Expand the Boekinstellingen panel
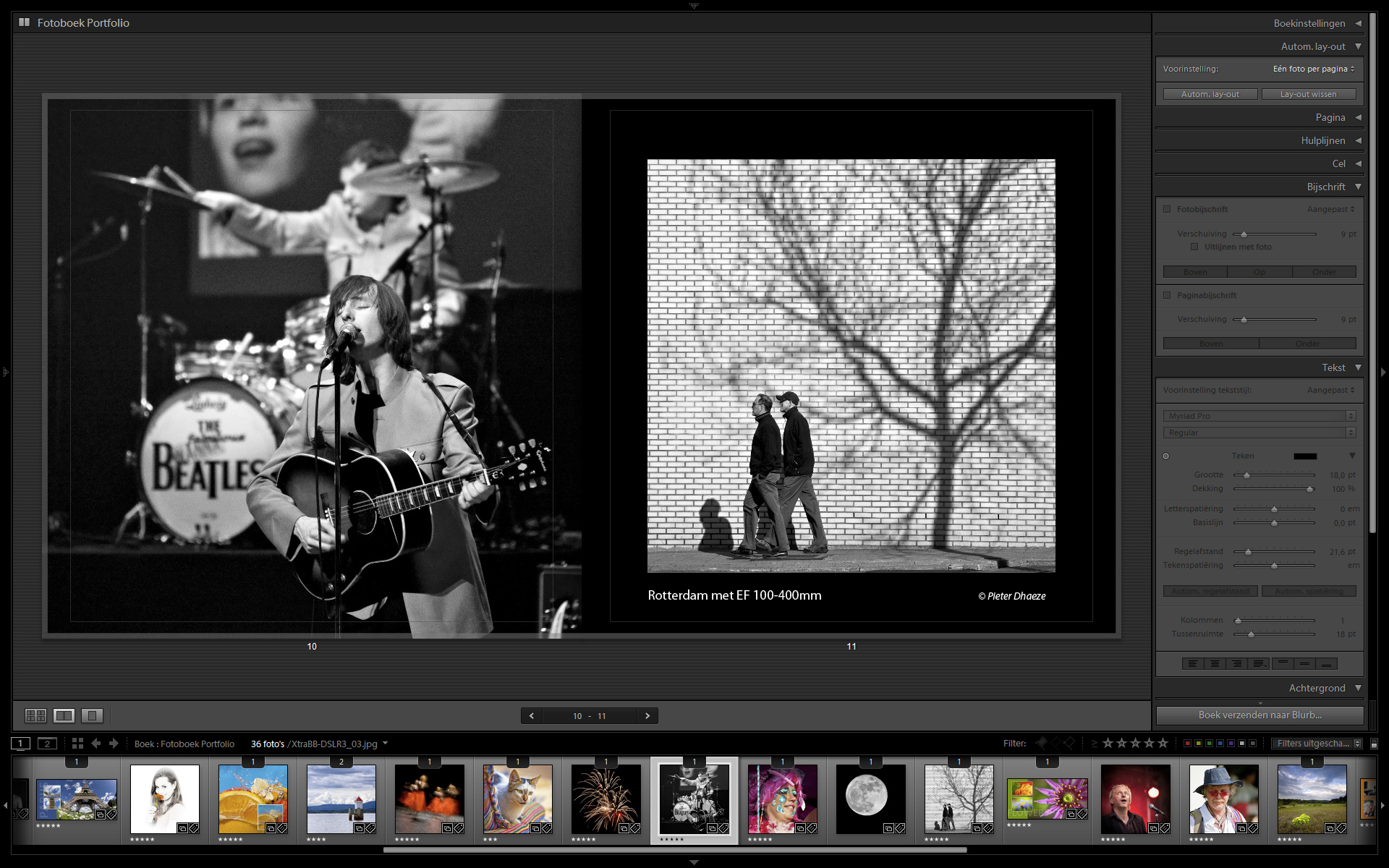This screenshot has height=868, width=1389. click(x=1309, y=23)
